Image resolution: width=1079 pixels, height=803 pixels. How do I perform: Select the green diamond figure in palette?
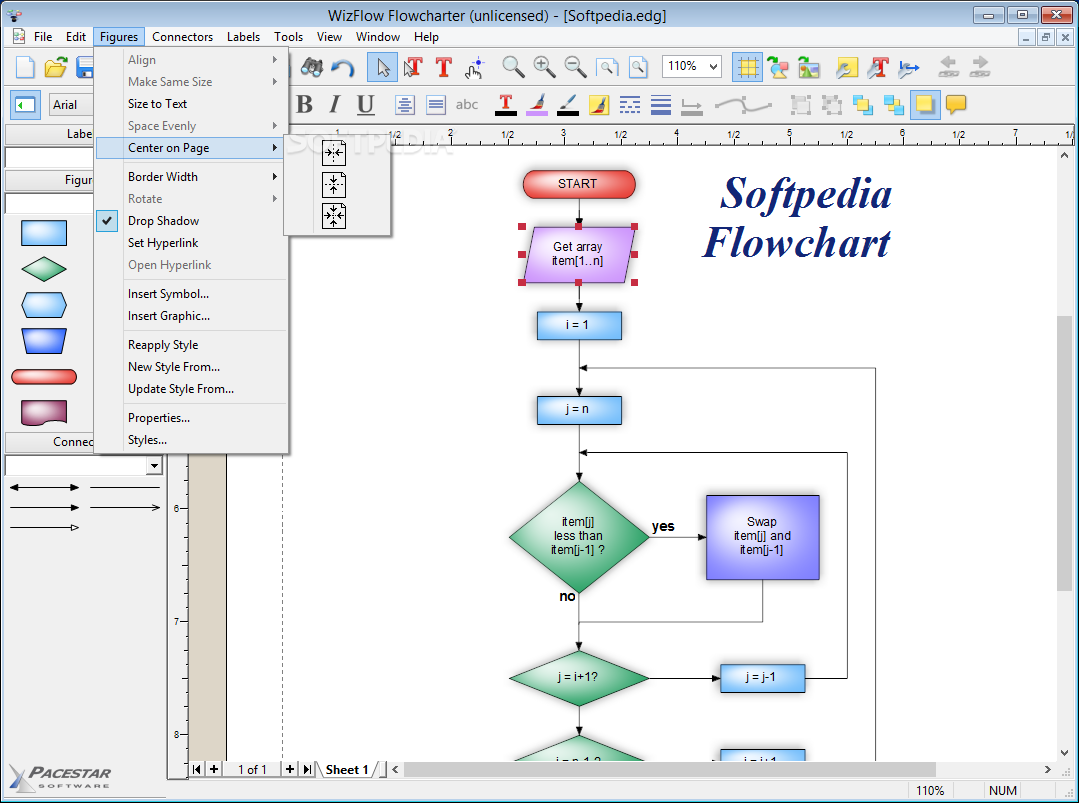click(44, 269)
